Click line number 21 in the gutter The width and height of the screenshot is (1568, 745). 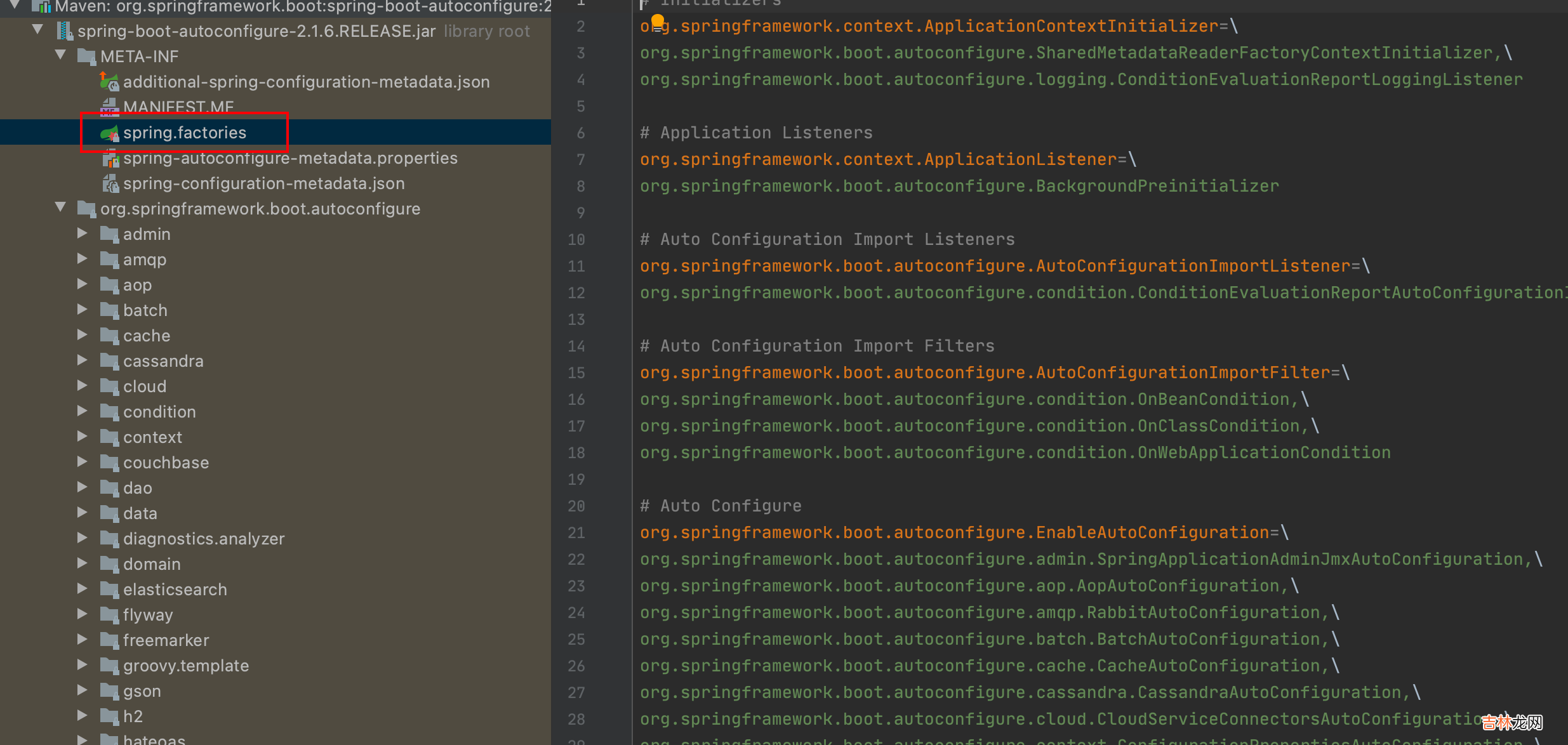(x=576, y=532)
